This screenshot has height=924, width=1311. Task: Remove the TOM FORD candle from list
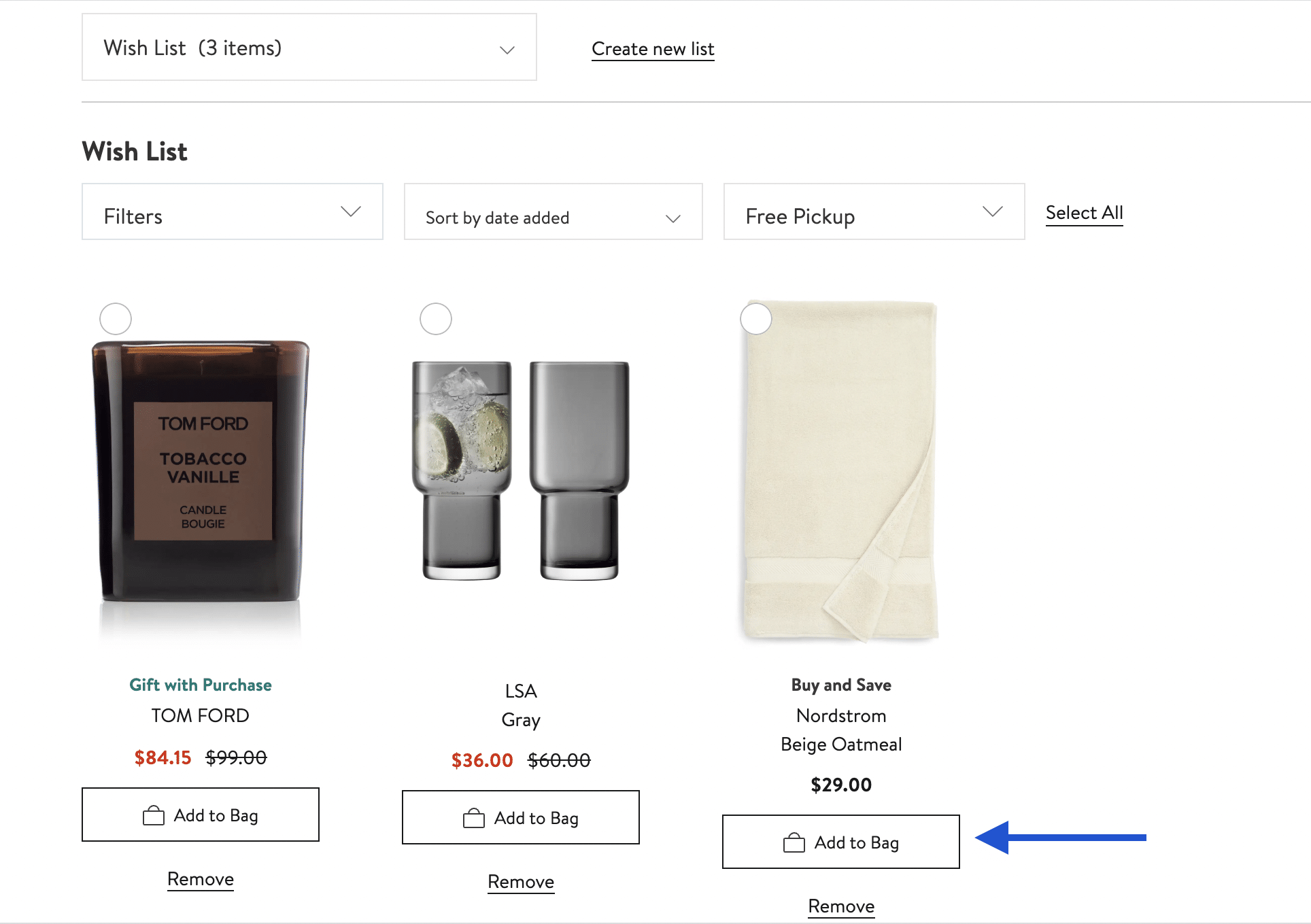pos(201,879)
